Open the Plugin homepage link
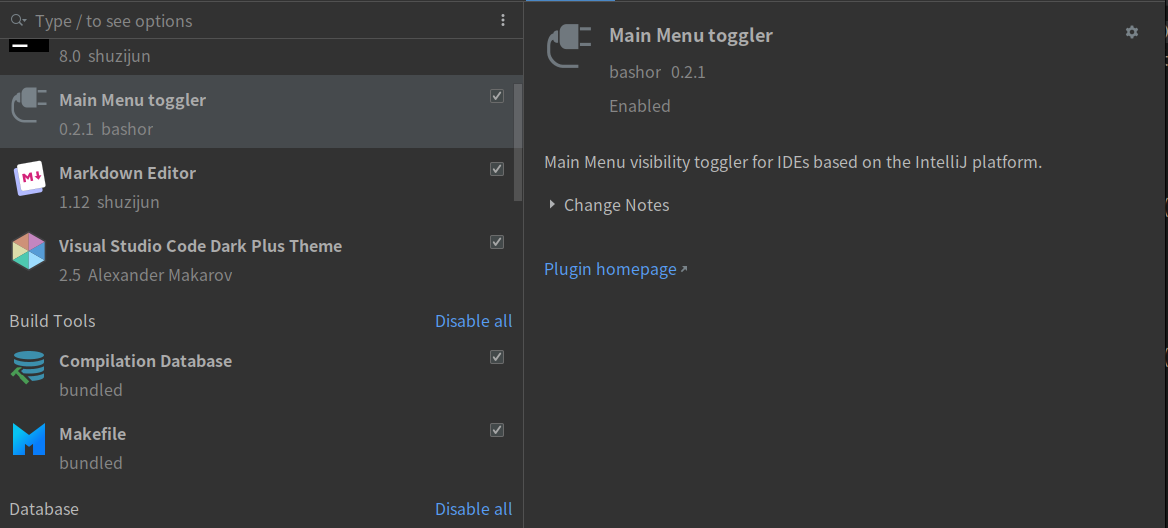Image resolution: width=1168 pixels, height=528 pixels. tap(610, 269)
